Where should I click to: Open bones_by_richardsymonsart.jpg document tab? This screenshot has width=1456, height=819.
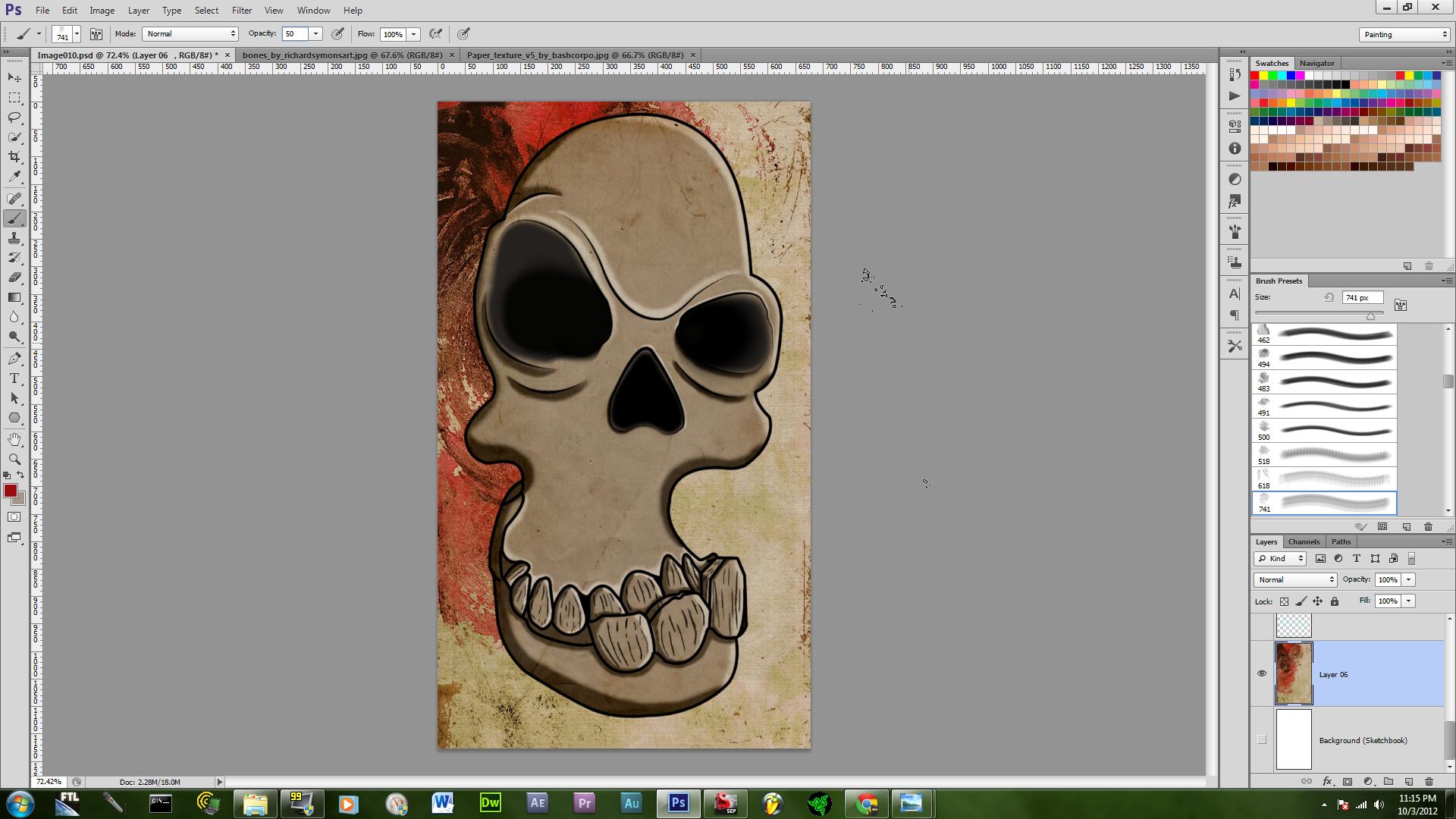tap(342, 55)
